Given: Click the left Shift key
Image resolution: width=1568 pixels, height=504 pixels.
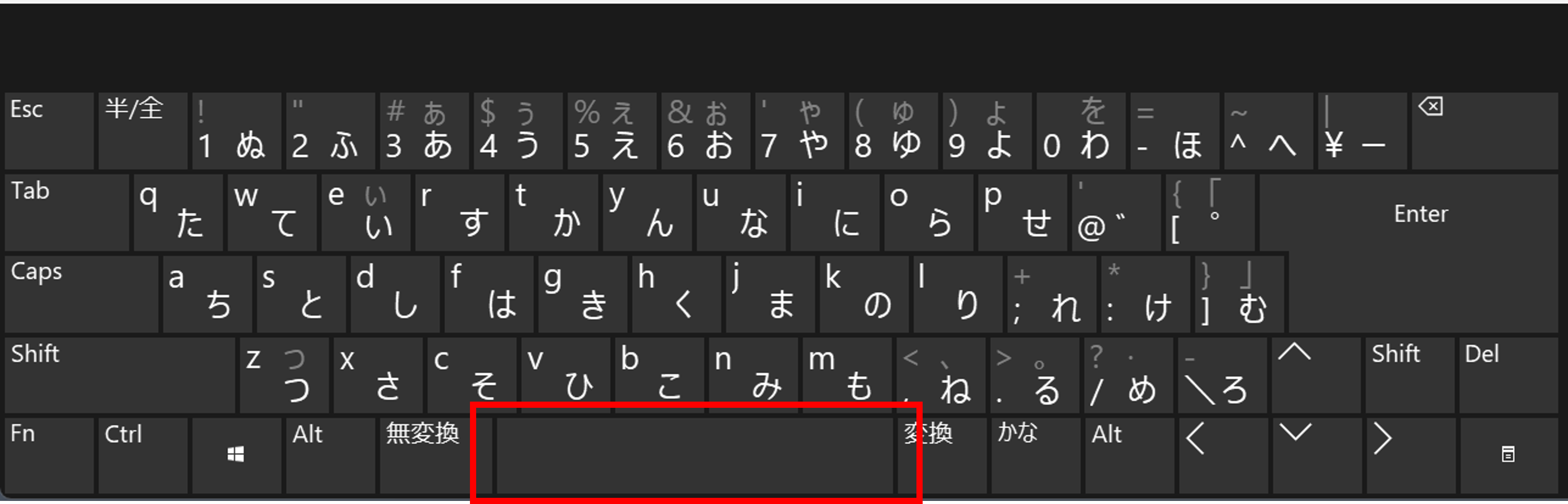Looking at the screenshot, I should point(120,375).
